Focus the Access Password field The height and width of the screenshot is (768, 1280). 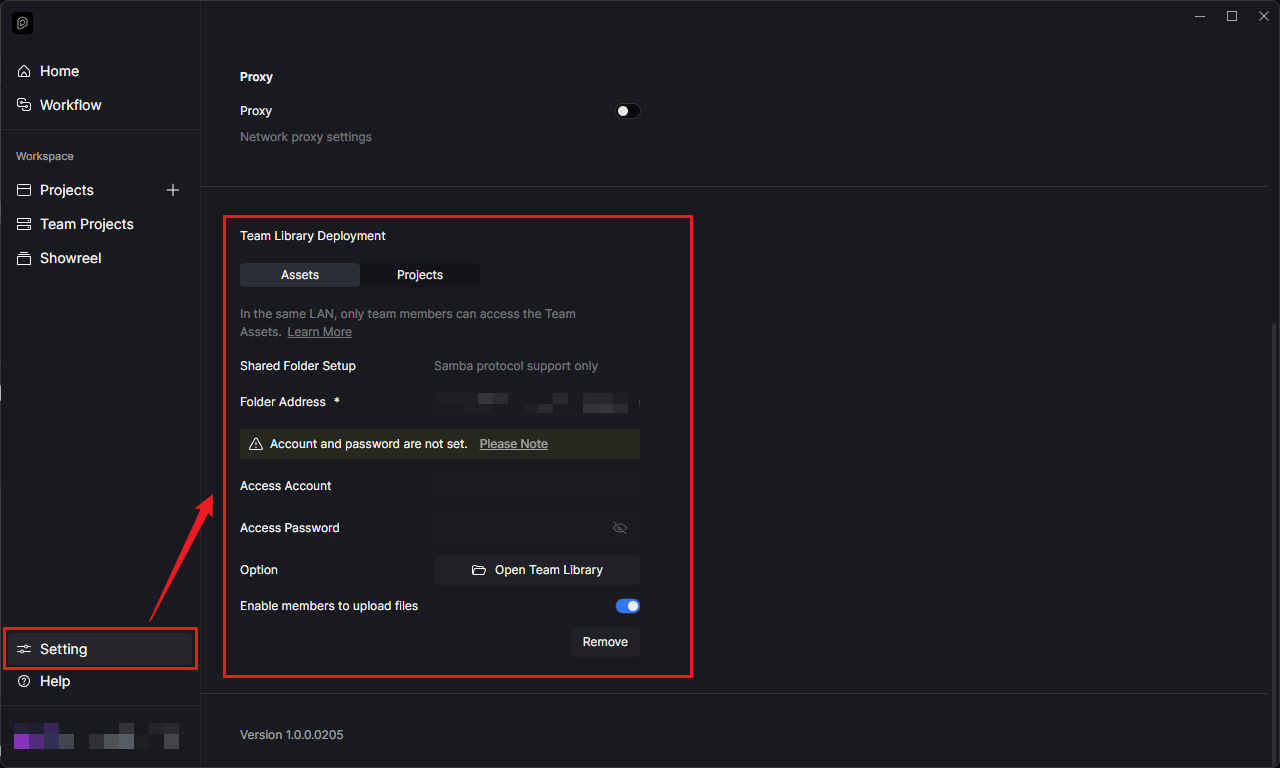(520, 528)
